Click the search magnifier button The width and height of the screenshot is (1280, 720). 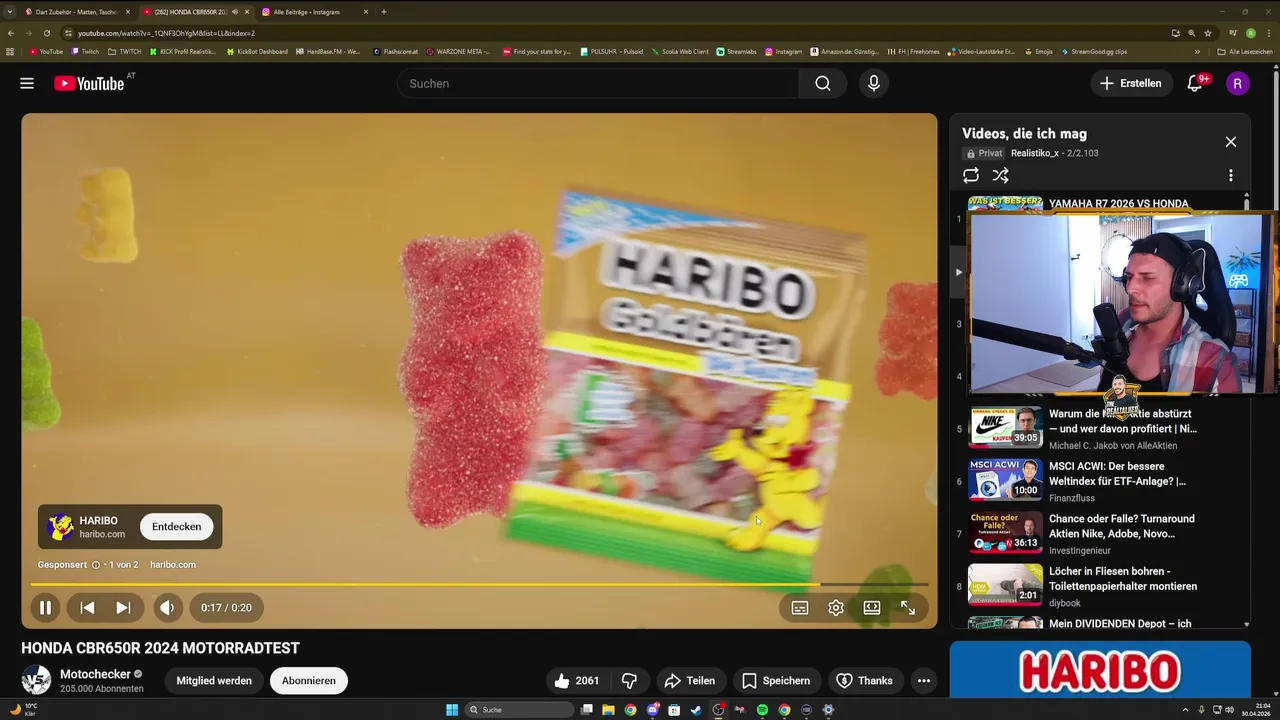pyautogui.click(x=823, y=83)
